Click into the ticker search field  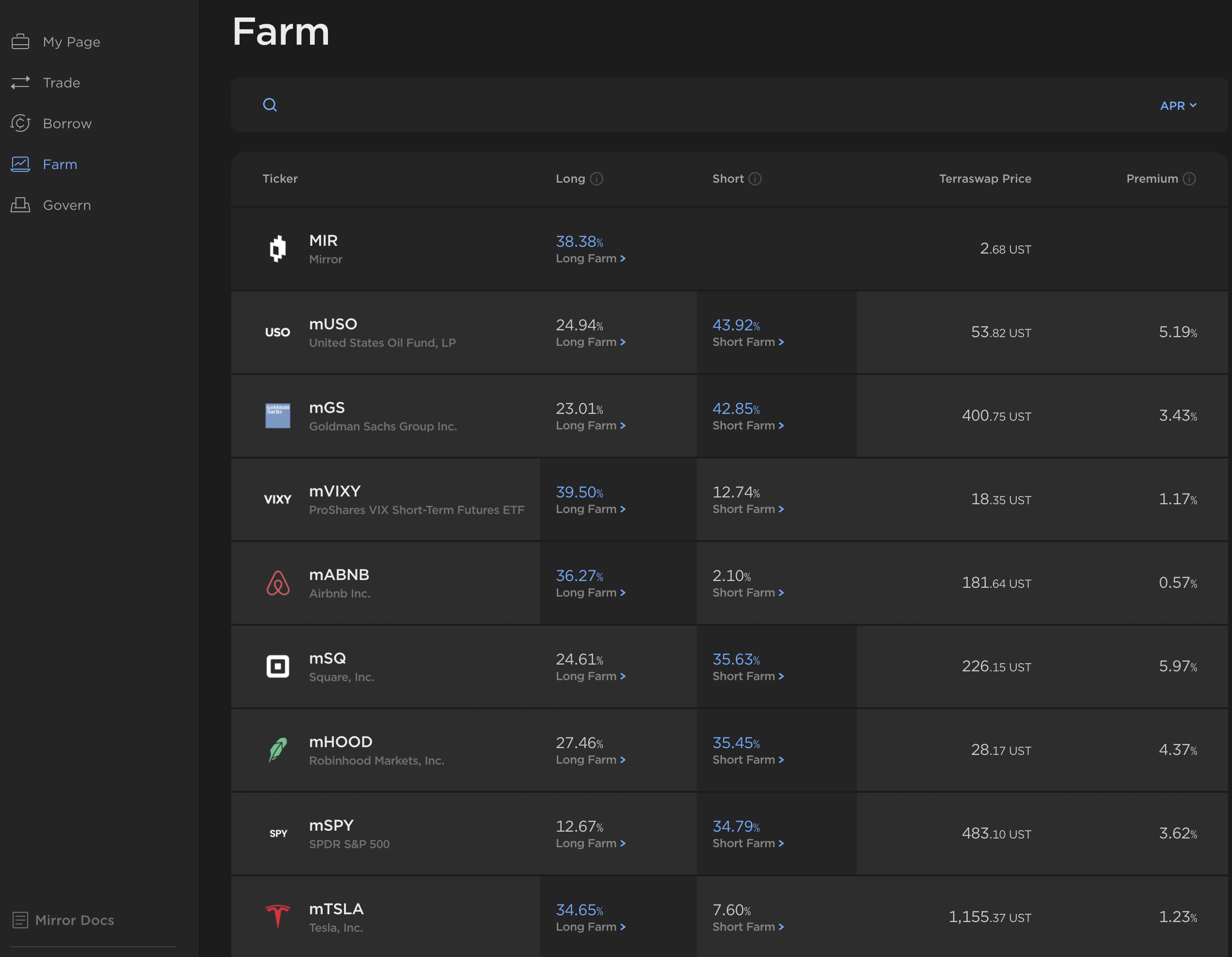pos(677,105)
